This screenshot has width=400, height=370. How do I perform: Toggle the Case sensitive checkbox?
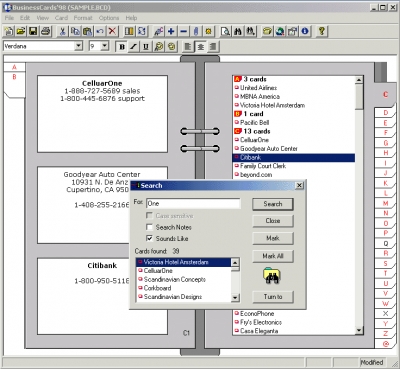(x=149, y=216)
